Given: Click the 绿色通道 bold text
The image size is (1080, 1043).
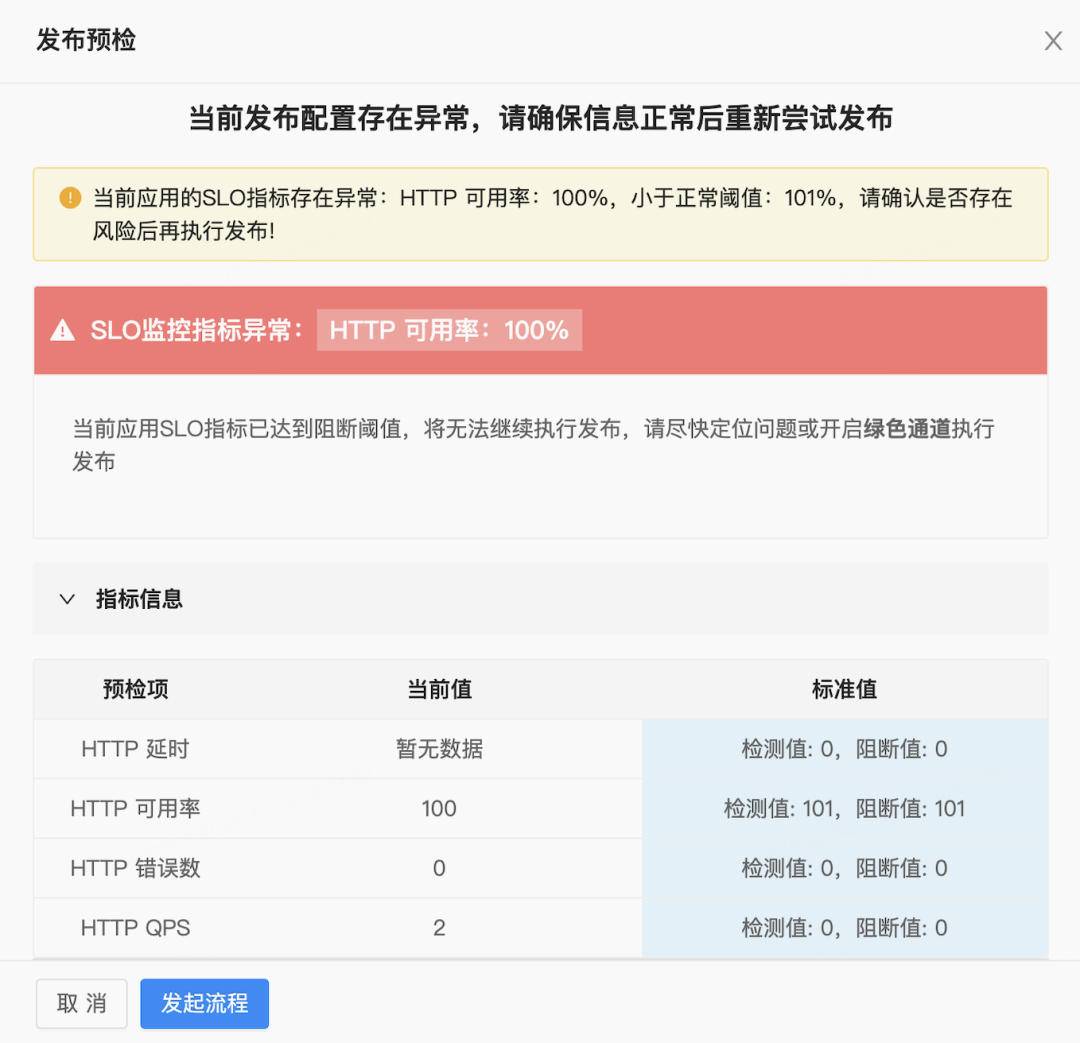Looking at the screenshot, I should tap(907, 428).
